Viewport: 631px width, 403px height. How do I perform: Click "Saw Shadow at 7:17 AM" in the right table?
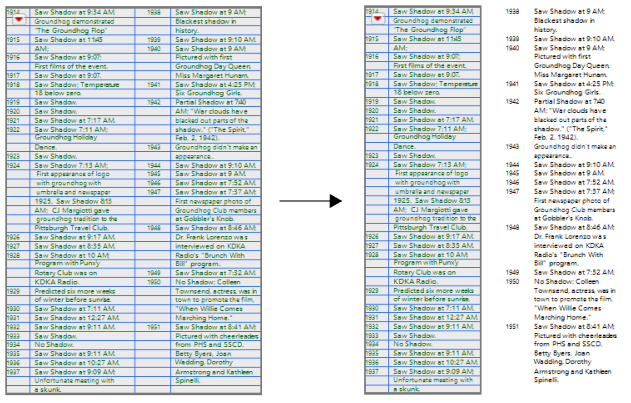point(434,120)
